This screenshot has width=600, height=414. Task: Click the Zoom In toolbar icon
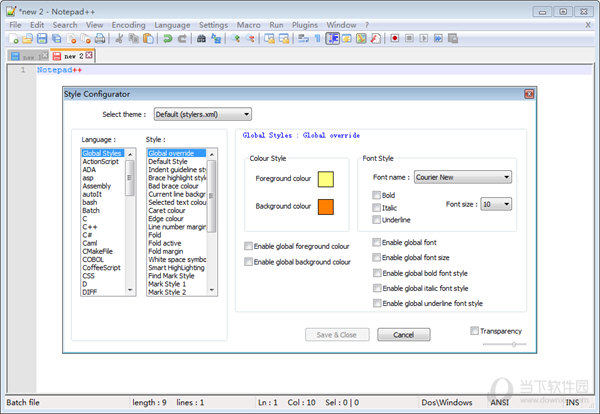pos(236,39)
